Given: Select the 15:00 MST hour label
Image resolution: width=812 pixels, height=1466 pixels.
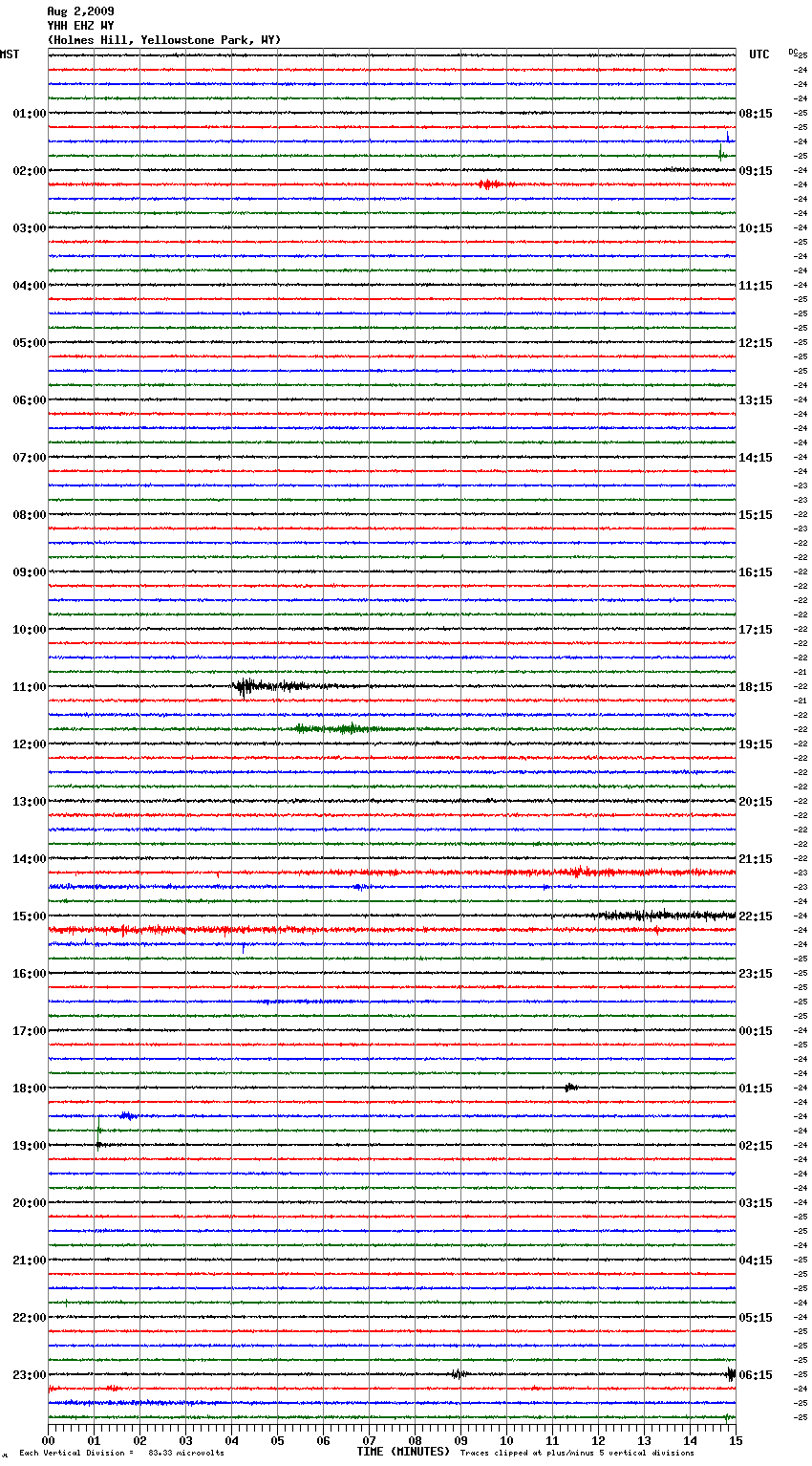Looking at the screenshot, I should click(x=30, y=916).
